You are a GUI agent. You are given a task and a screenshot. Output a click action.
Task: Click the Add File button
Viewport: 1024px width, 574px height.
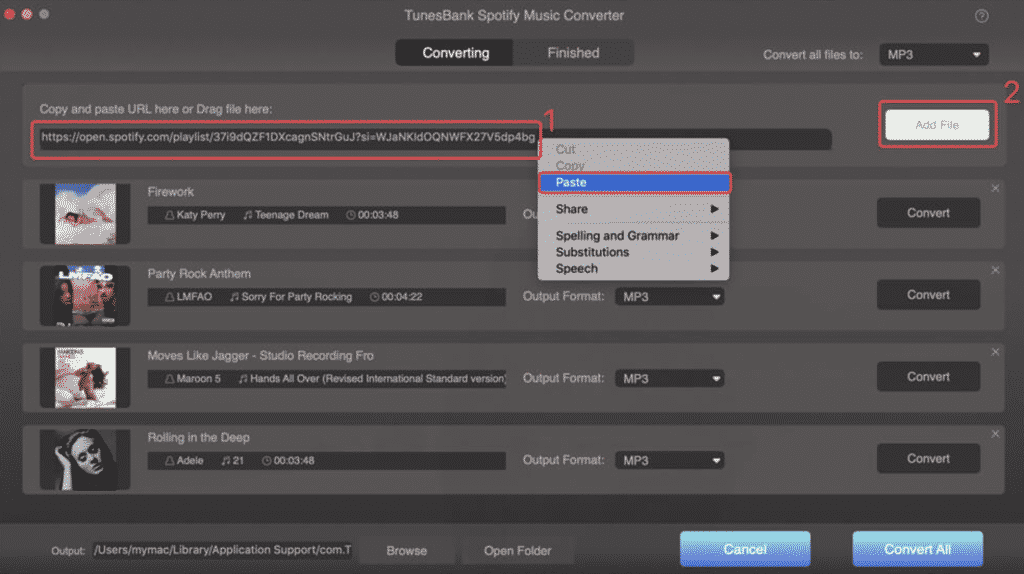(x=936, y=125)
